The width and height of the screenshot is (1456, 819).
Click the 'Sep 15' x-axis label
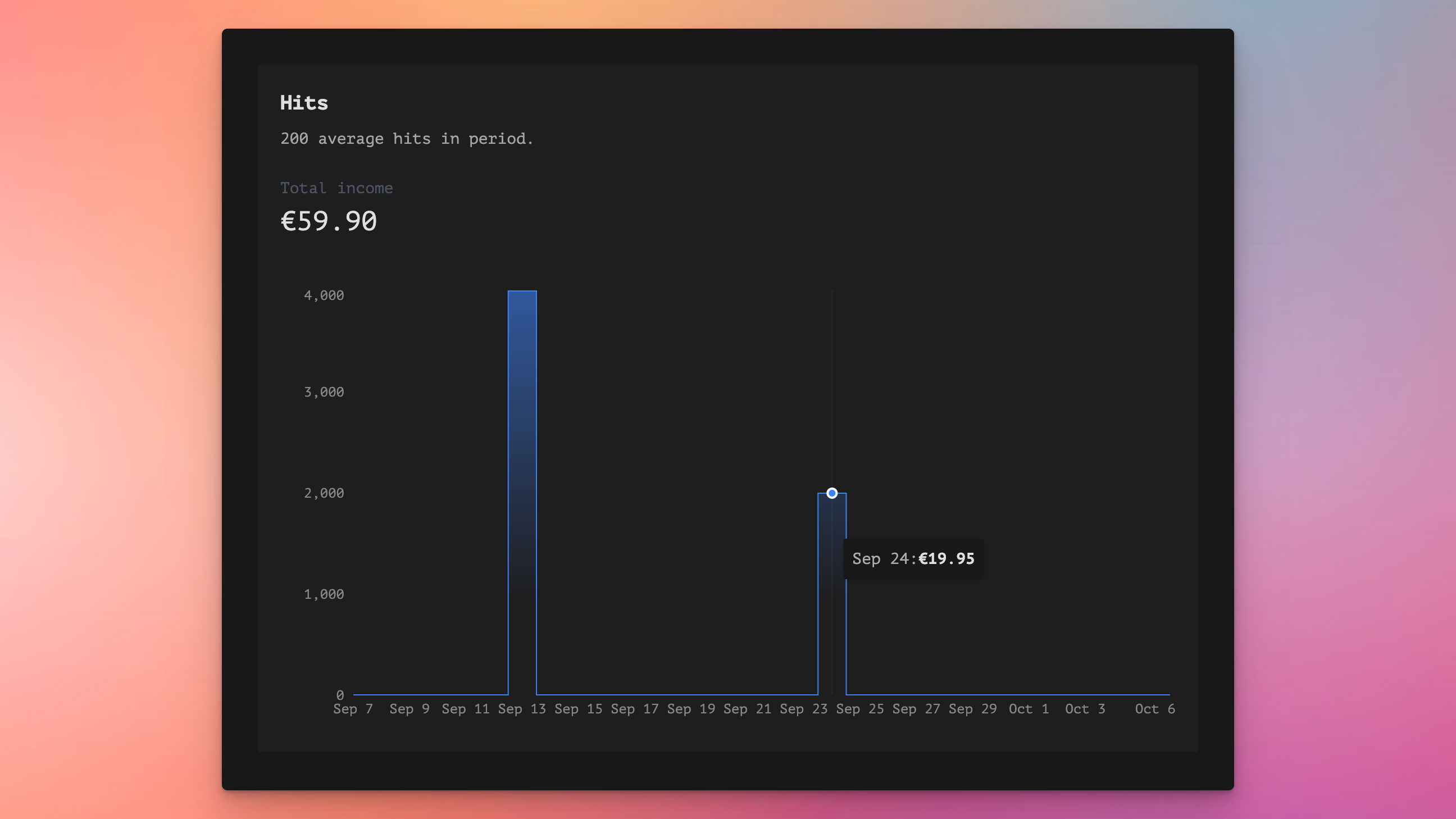coord(578,709)
